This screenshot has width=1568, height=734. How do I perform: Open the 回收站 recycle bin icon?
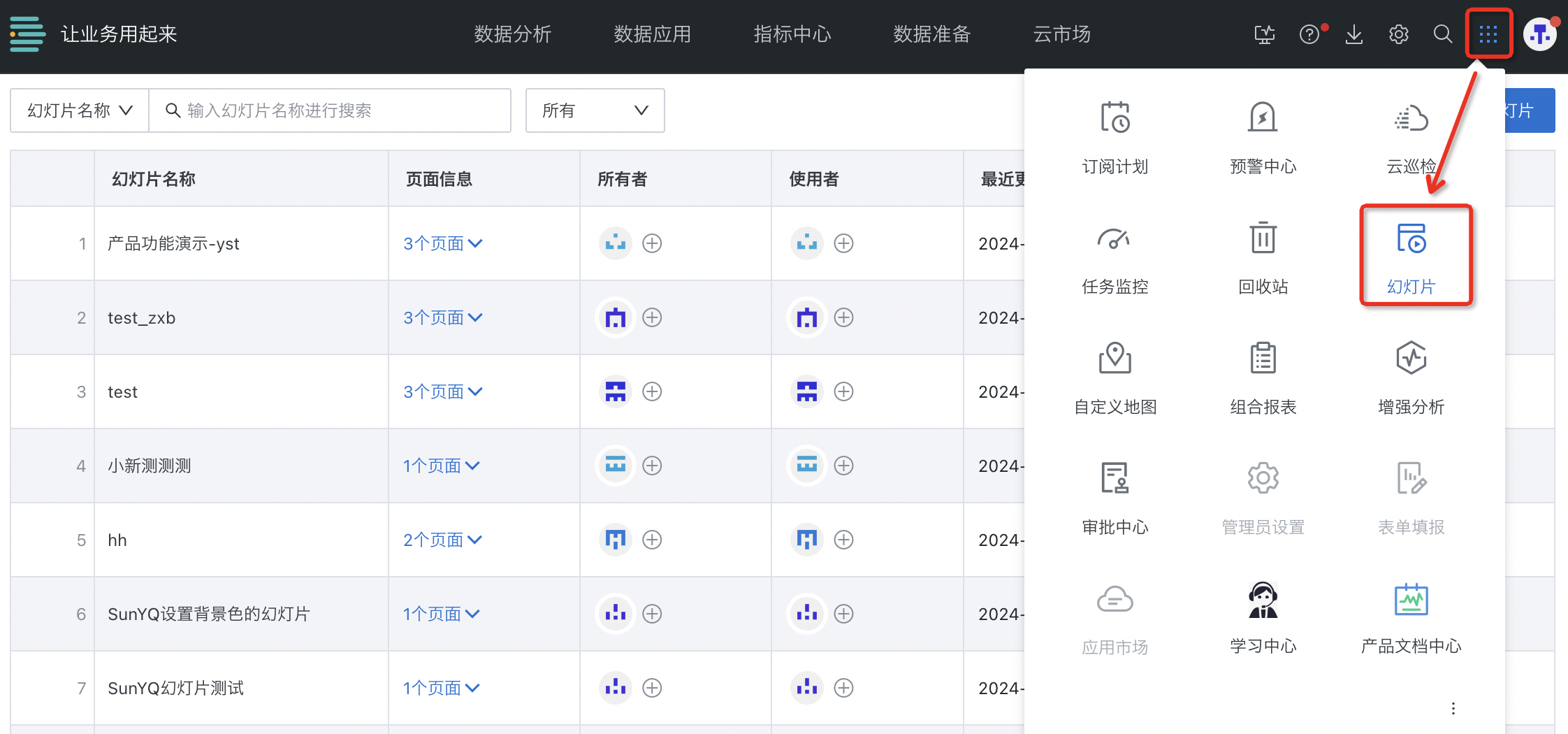coord(1263,238)
